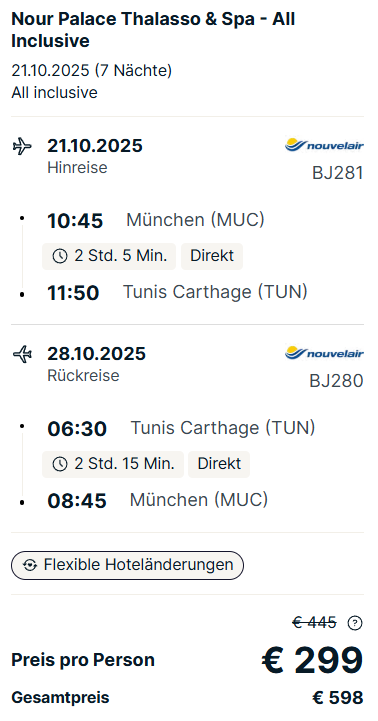Open the Nour Palace Thalasso & Spa hotel title
Screen dimensions: 378x721
[153, 30]
